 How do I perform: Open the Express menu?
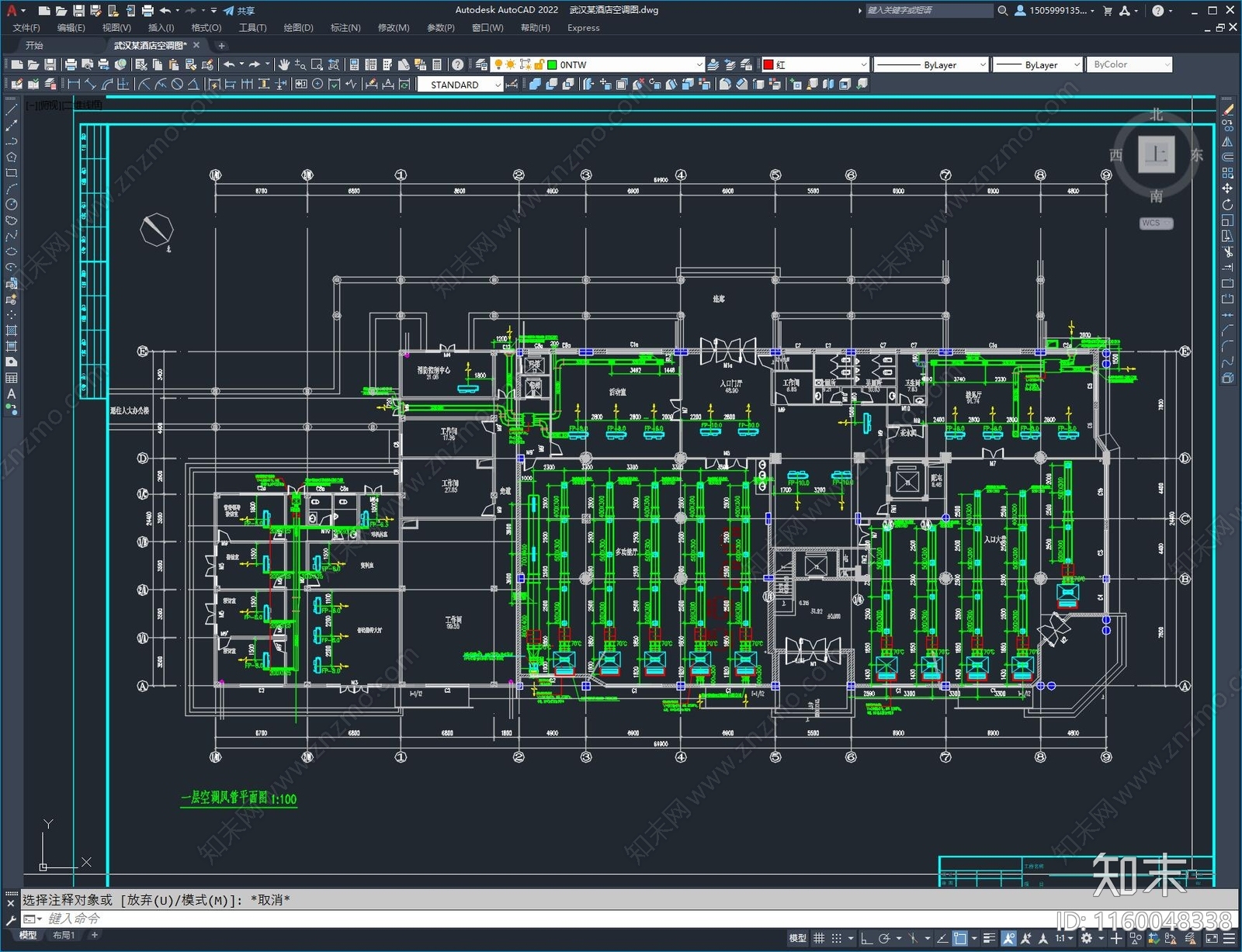click(583, 27)
